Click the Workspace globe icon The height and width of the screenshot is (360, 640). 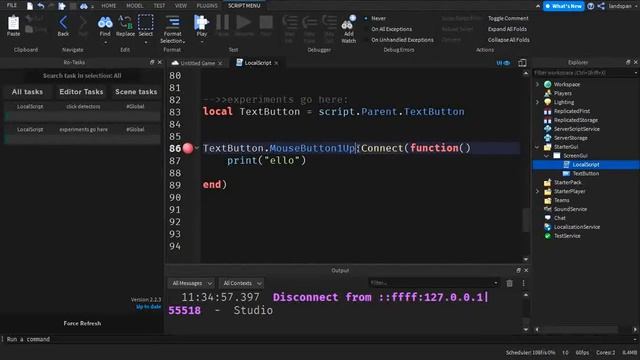(548, 84)
